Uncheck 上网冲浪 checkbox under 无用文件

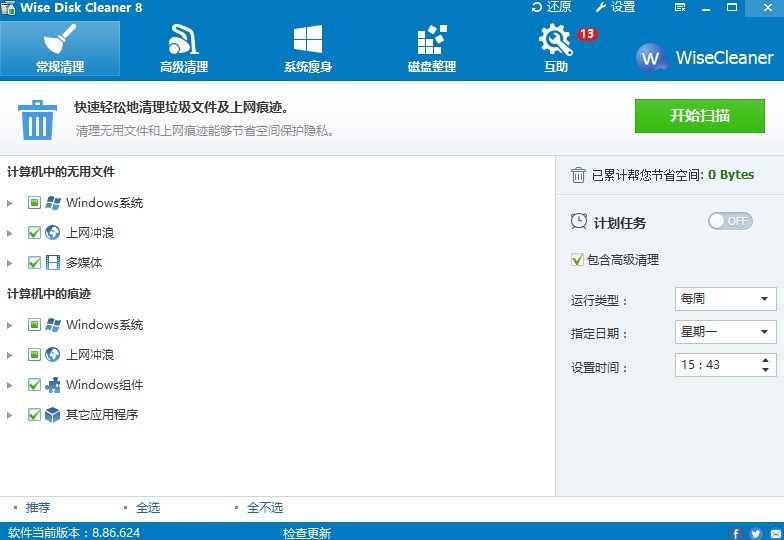point(34,232)
